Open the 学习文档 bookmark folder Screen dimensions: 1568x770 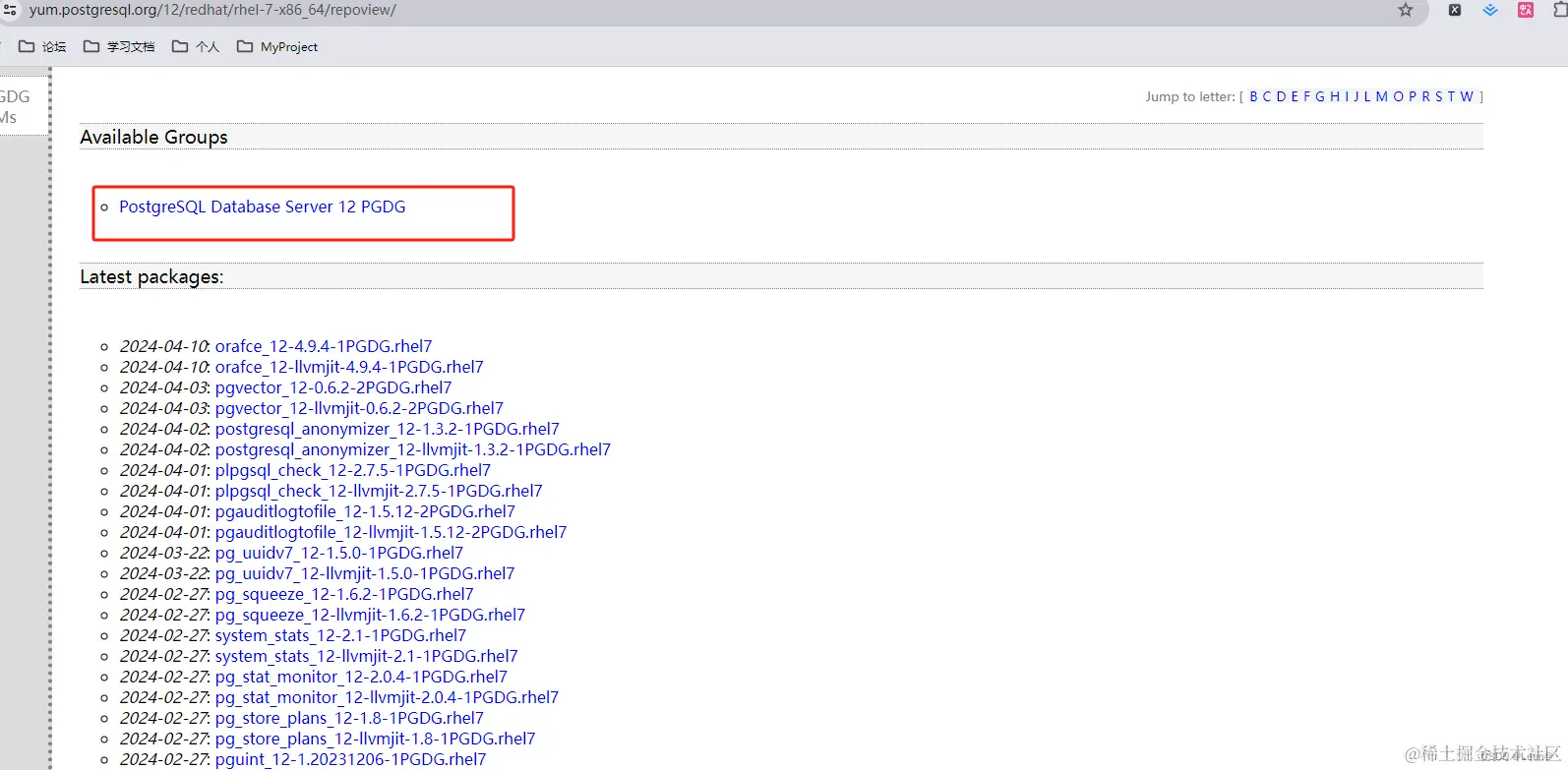119,46
